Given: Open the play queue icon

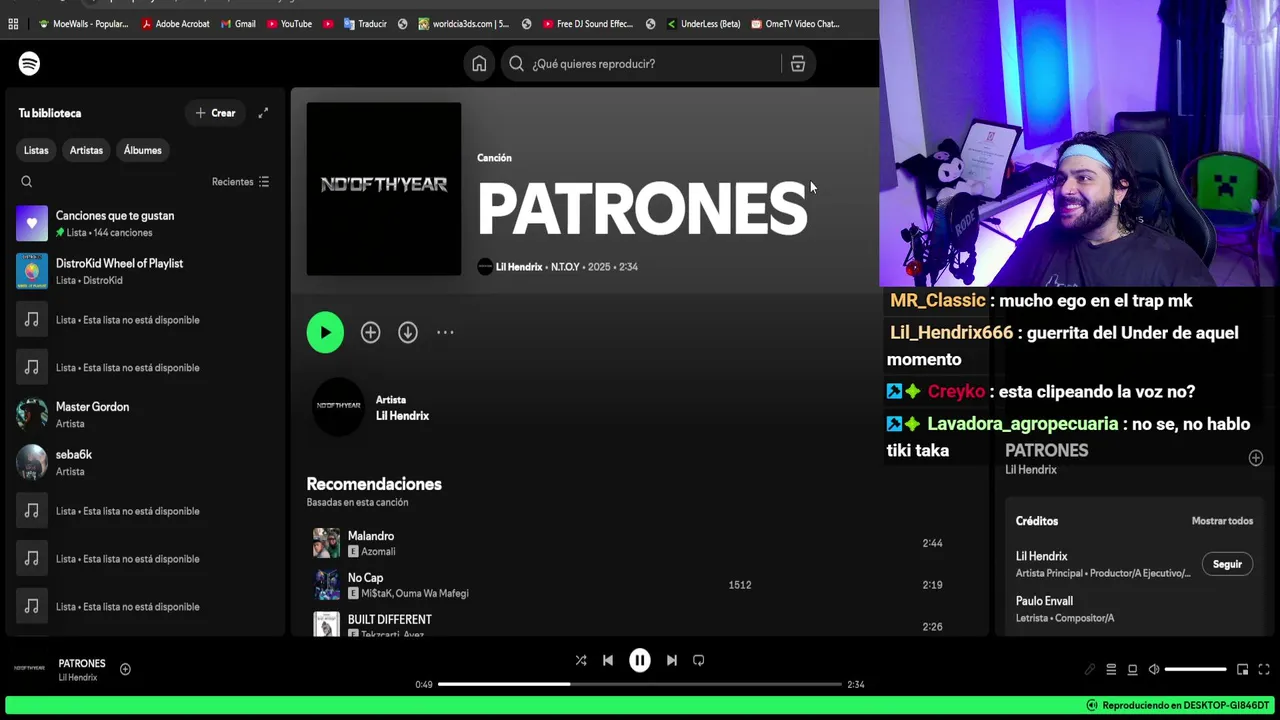Looking at the screenshot, I should tap(1111, 669).
